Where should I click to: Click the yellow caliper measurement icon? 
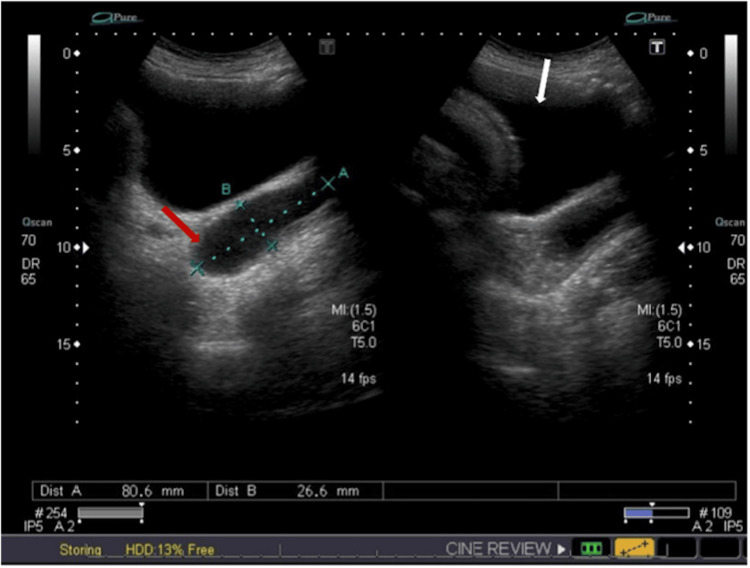634,549
